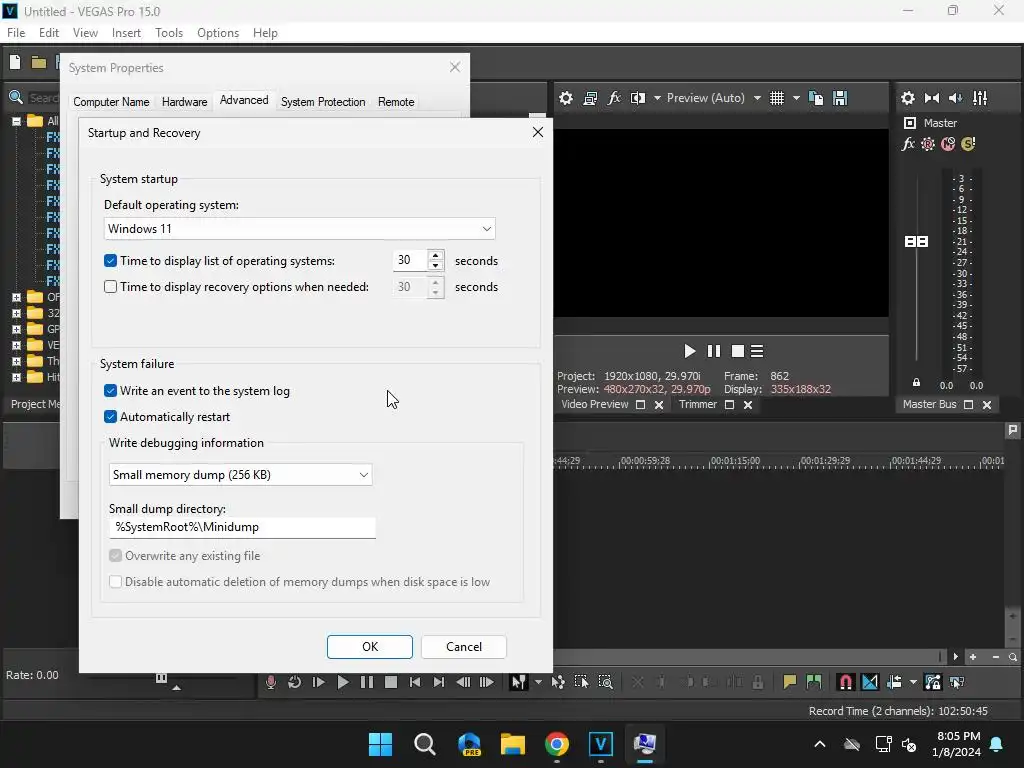Open auto ripple dropdown arrow
The image size is (1024, 768).
click(913, 682)
